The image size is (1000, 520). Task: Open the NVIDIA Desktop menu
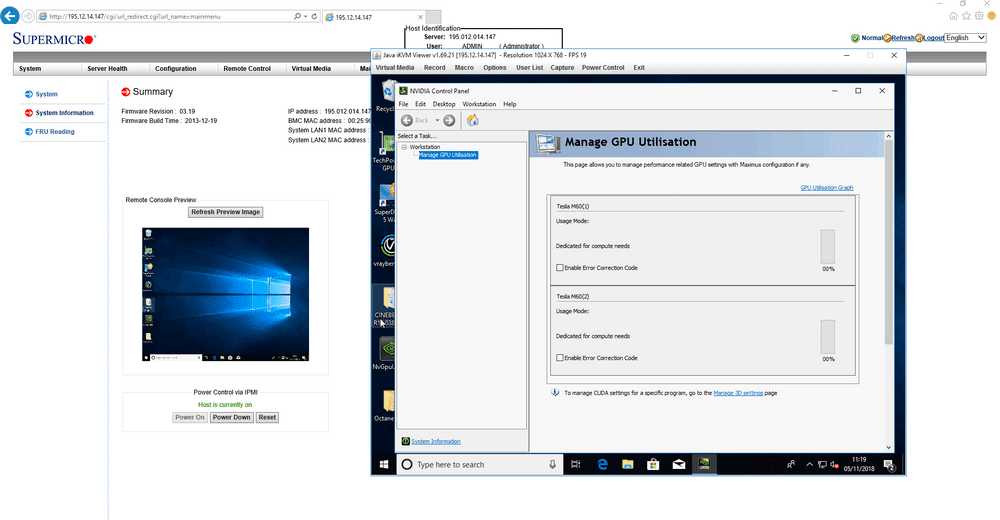point(444,104)
